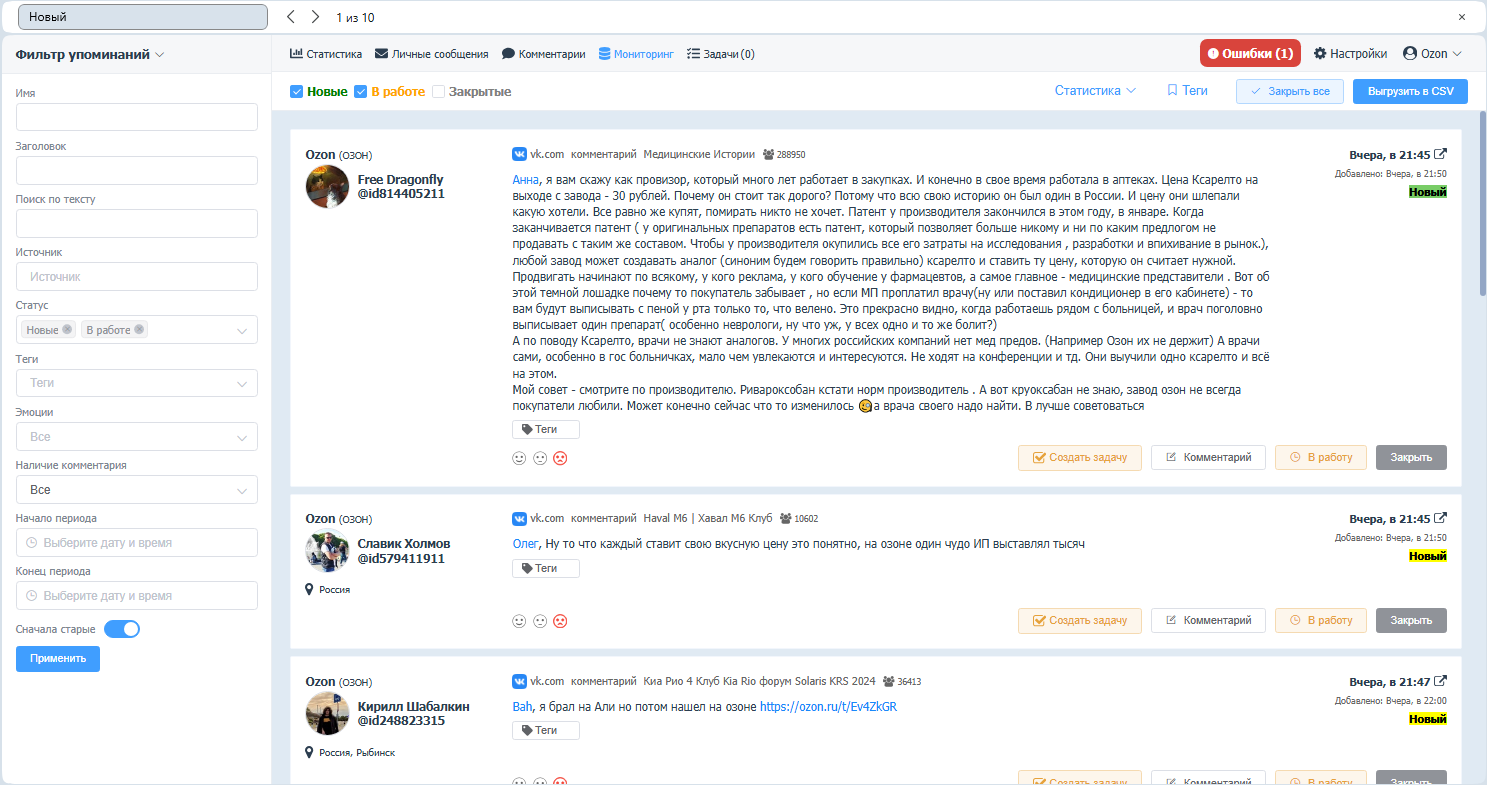Create task for Free Dragonfly post
Image resolution: width=1487 pixels, height=785 pixels.
[1080, 457]
